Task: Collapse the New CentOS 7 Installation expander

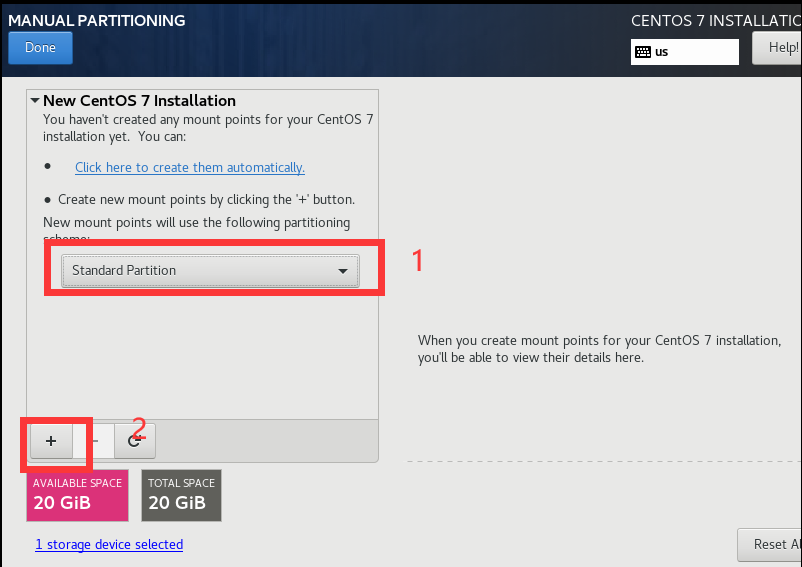Action: (35, 101)
